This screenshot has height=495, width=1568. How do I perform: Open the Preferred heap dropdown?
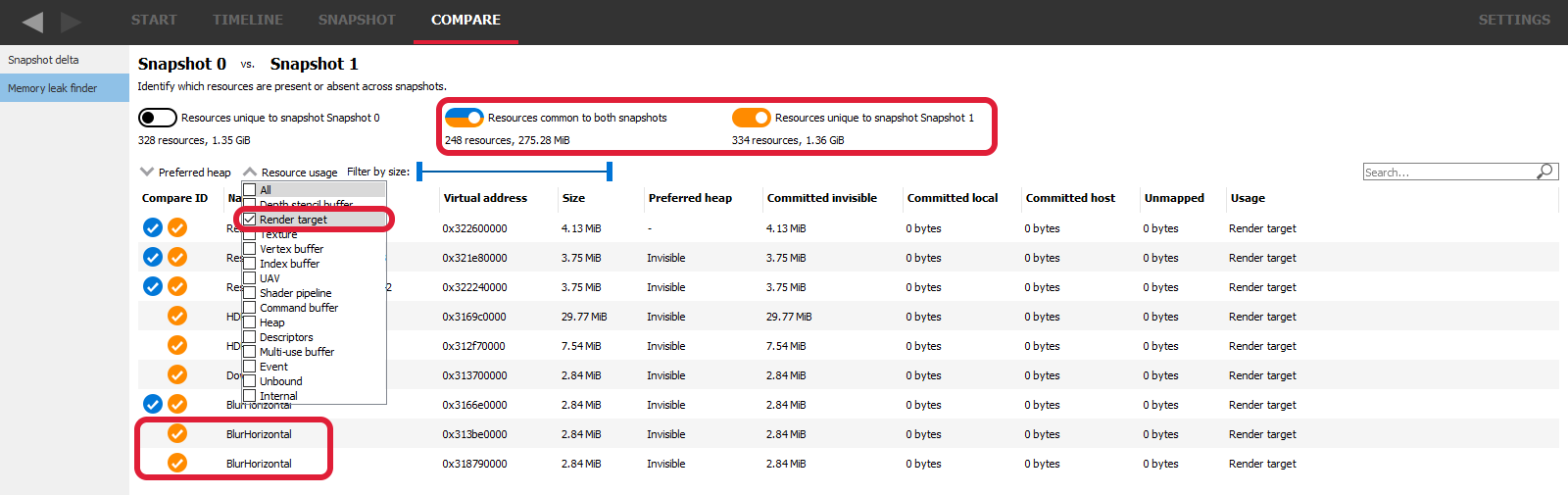tap(185, 173)
